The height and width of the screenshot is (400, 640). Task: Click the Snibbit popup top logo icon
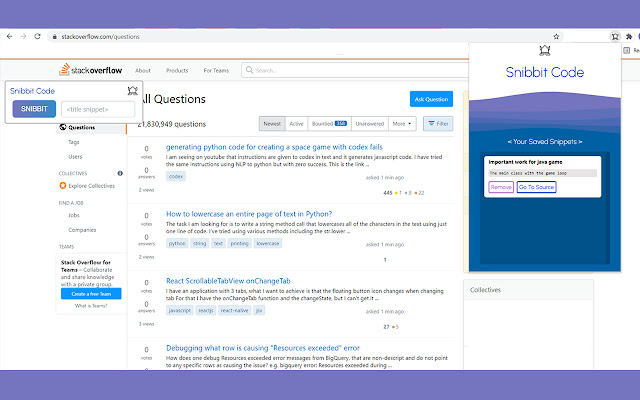point(545,51)
